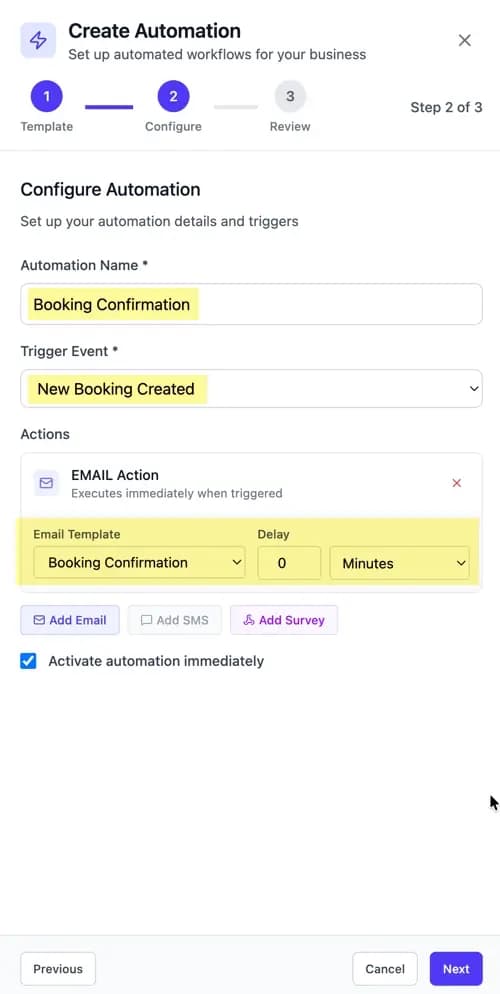This screenshot has width=500, height=994.
Task: Click the Next button
Action: click(x=456, y=969)
